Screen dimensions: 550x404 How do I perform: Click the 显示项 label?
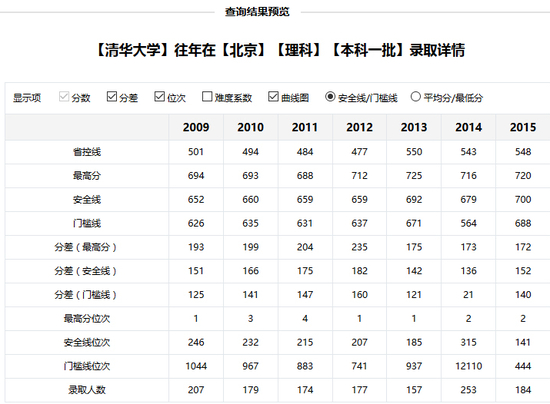27,97
